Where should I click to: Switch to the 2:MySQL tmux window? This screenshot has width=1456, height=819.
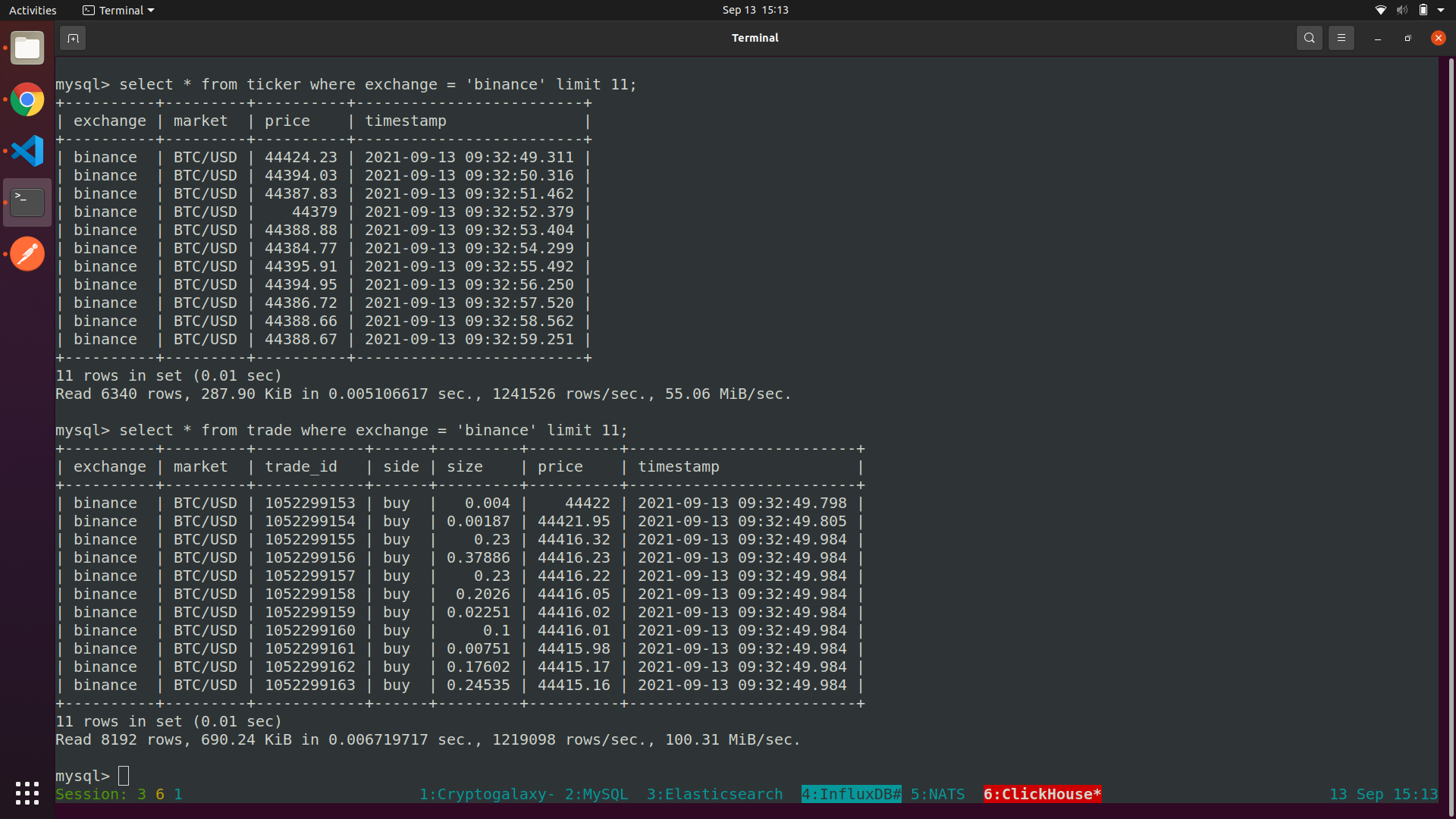(x=596, y=794)
